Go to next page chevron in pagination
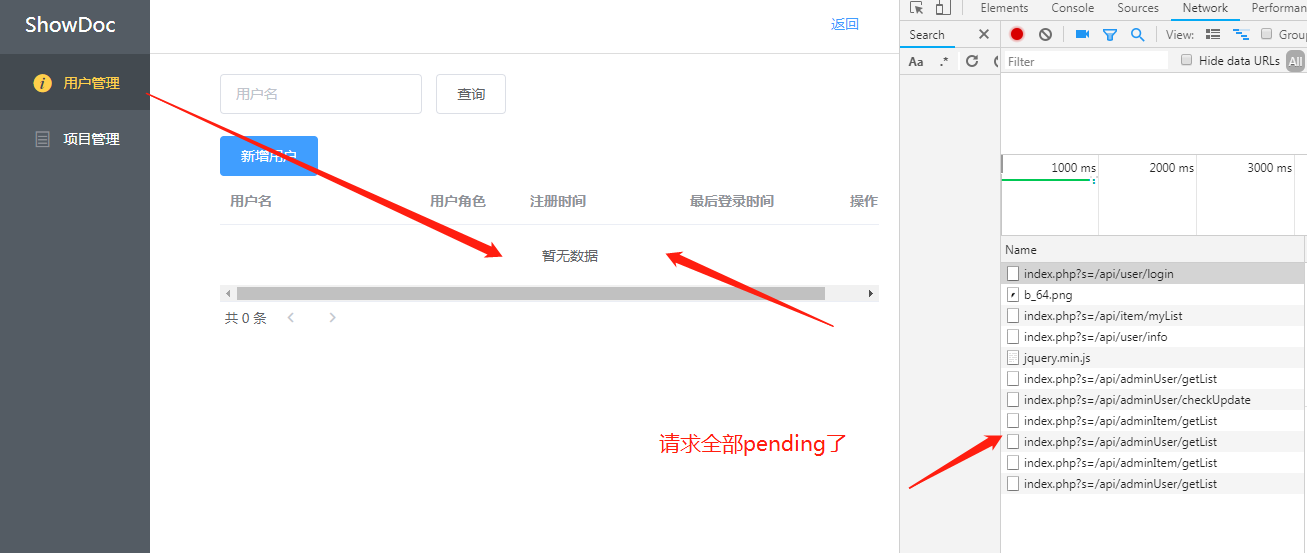This screenshot has width=1307, height=553. [332, 318]
